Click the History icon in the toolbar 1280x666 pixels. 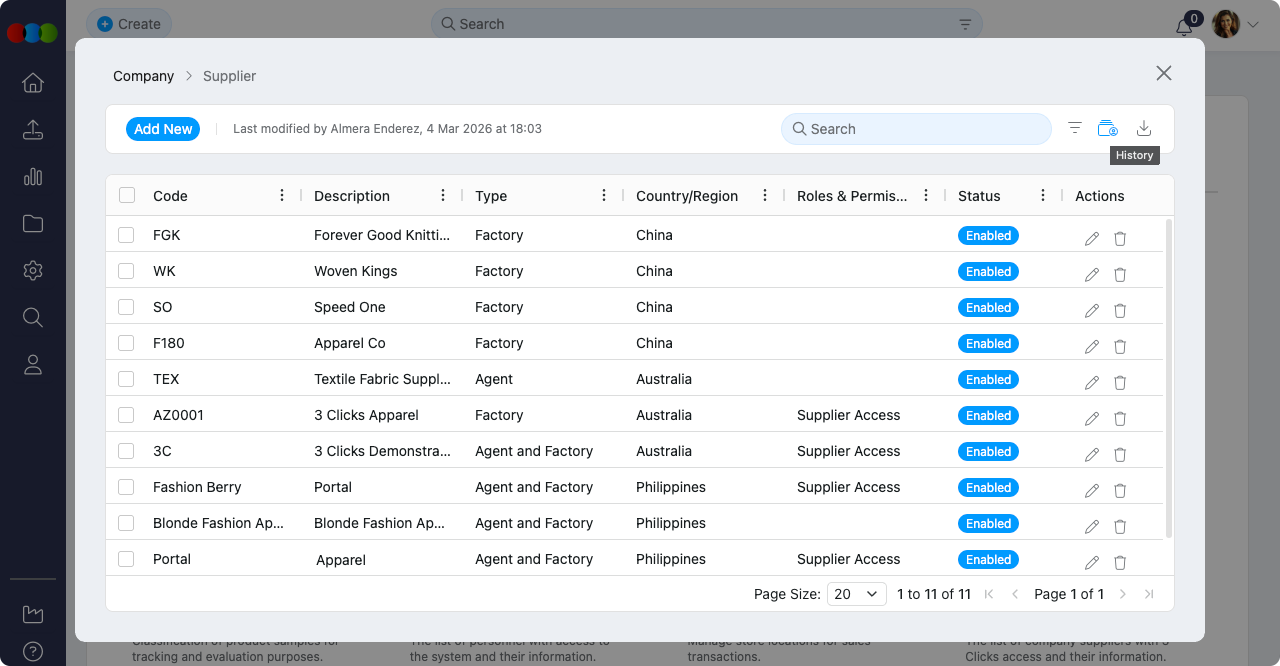[x=1107, y=128]
